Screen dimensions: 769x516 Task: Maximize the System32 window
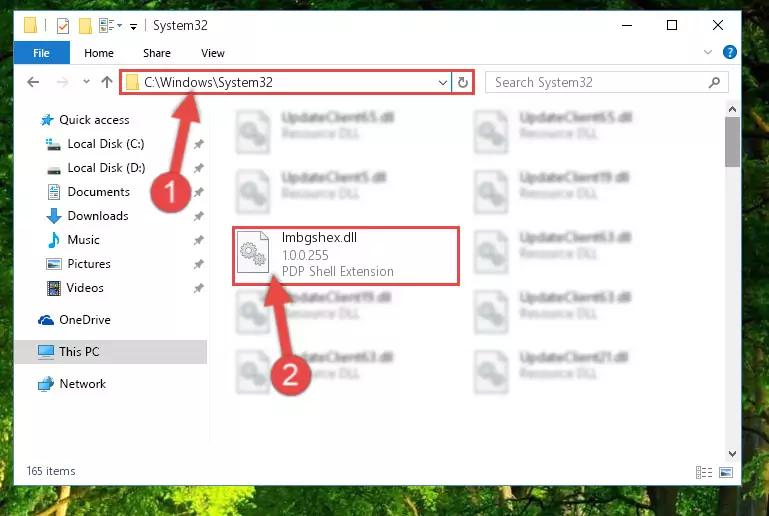tap(672, 25)
